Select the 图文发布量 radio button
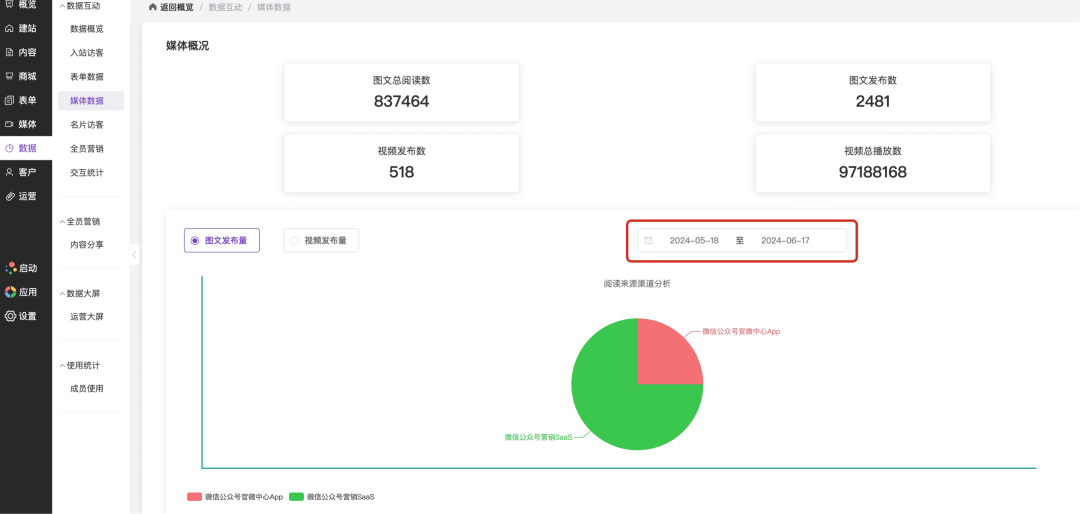The height and width of the screenshot is (514, 1080). pos(194,240)
